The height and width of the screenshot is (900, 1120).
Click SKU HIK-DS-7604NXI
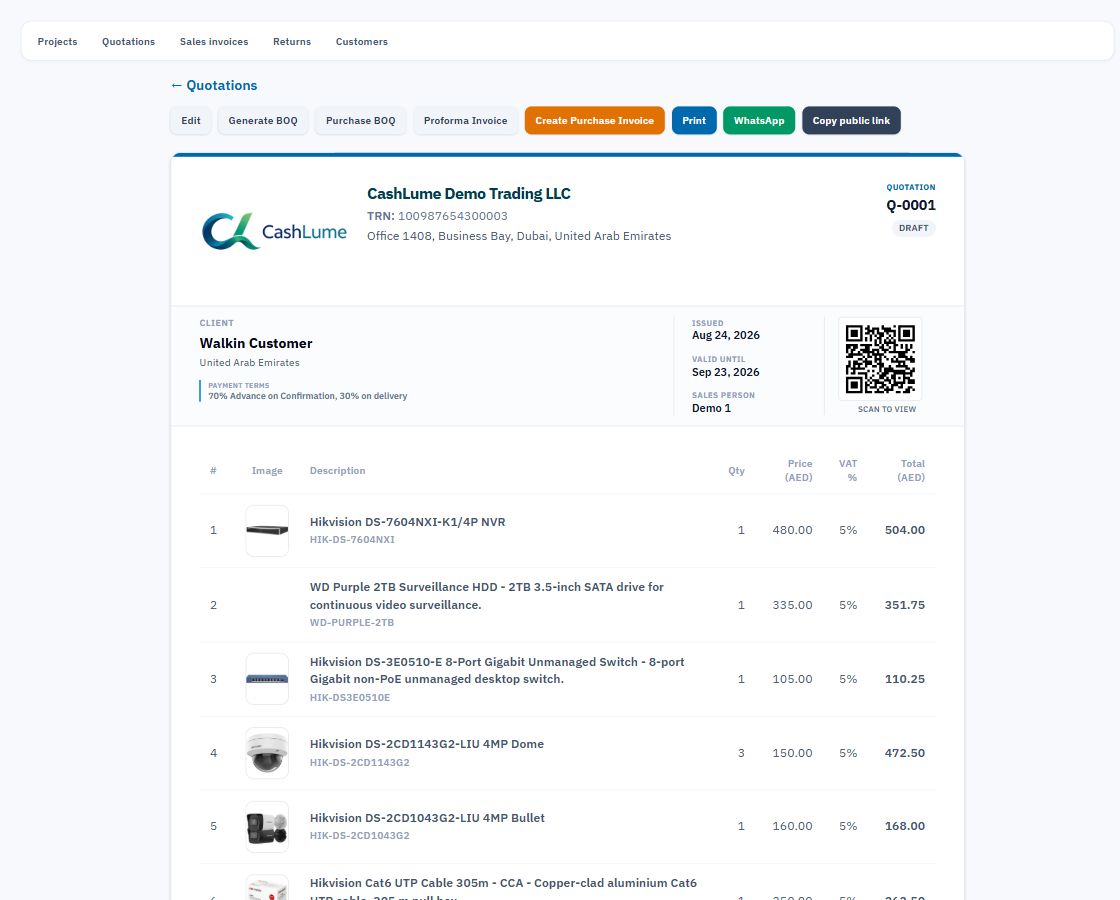pyautogui.click(x=352, y=539)
